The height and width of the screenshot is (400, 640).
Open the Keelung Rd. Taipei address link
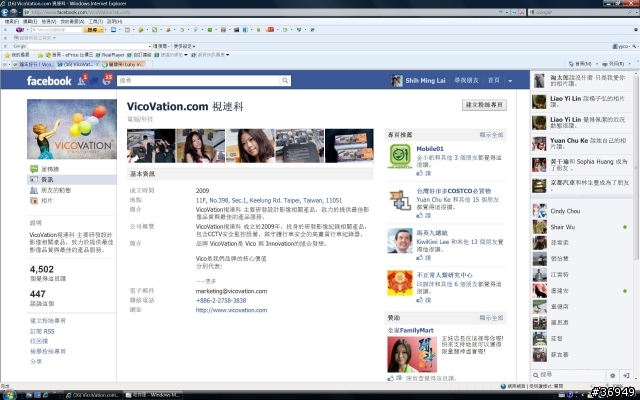(269, 200)
